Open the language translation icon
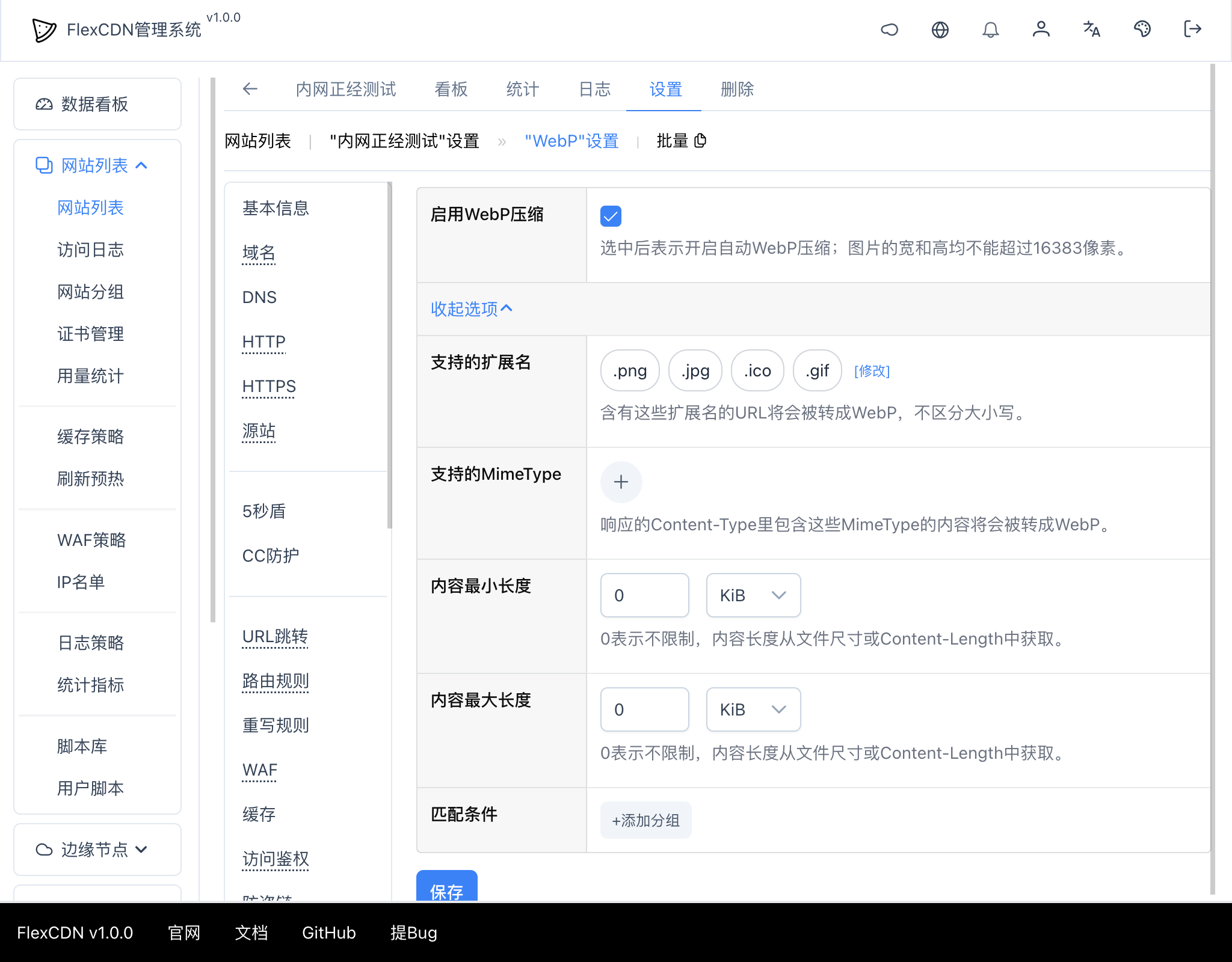 pos(1091,29)
